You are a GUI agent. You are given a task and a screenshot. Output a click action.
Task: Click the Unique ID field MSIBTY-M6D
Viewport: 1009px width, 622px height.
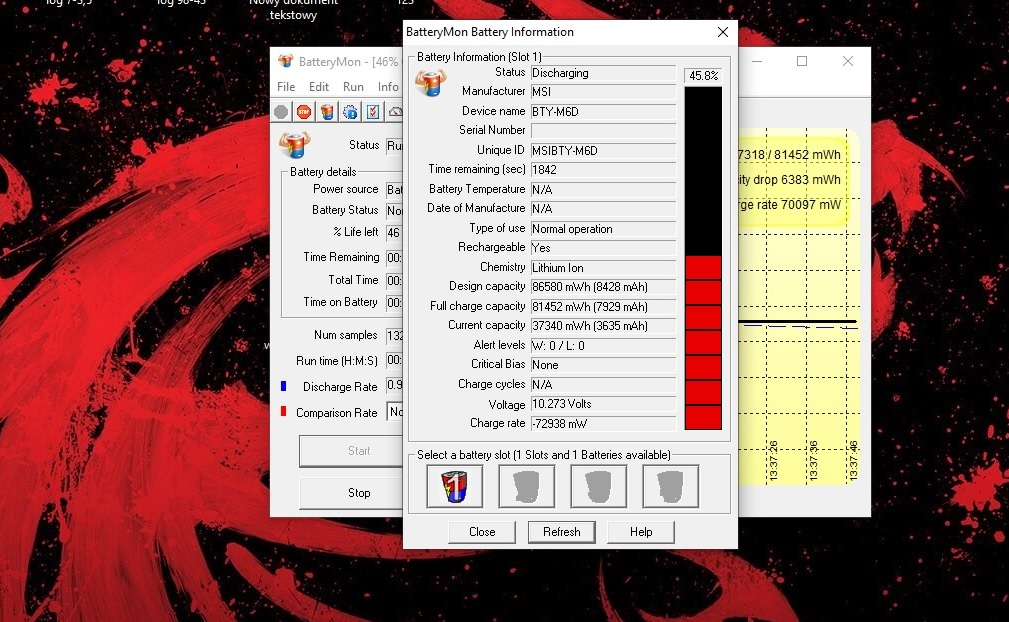coord(603,151)
